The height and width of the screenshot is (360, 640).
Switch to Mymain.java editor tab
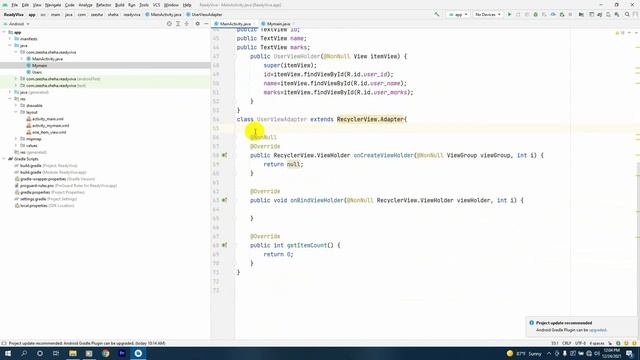278,24
